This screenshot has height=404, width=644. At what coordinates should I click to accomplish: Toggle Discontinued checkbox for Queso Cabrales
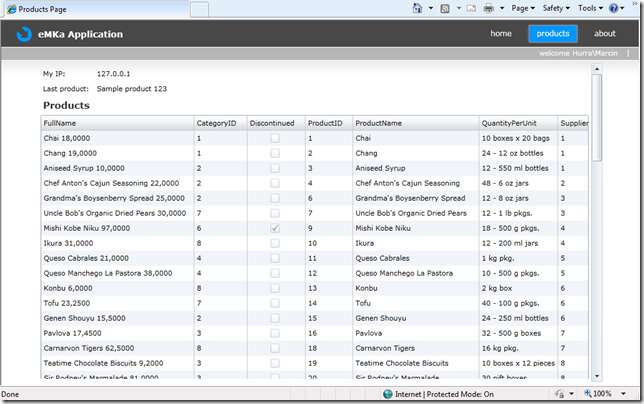275,258
